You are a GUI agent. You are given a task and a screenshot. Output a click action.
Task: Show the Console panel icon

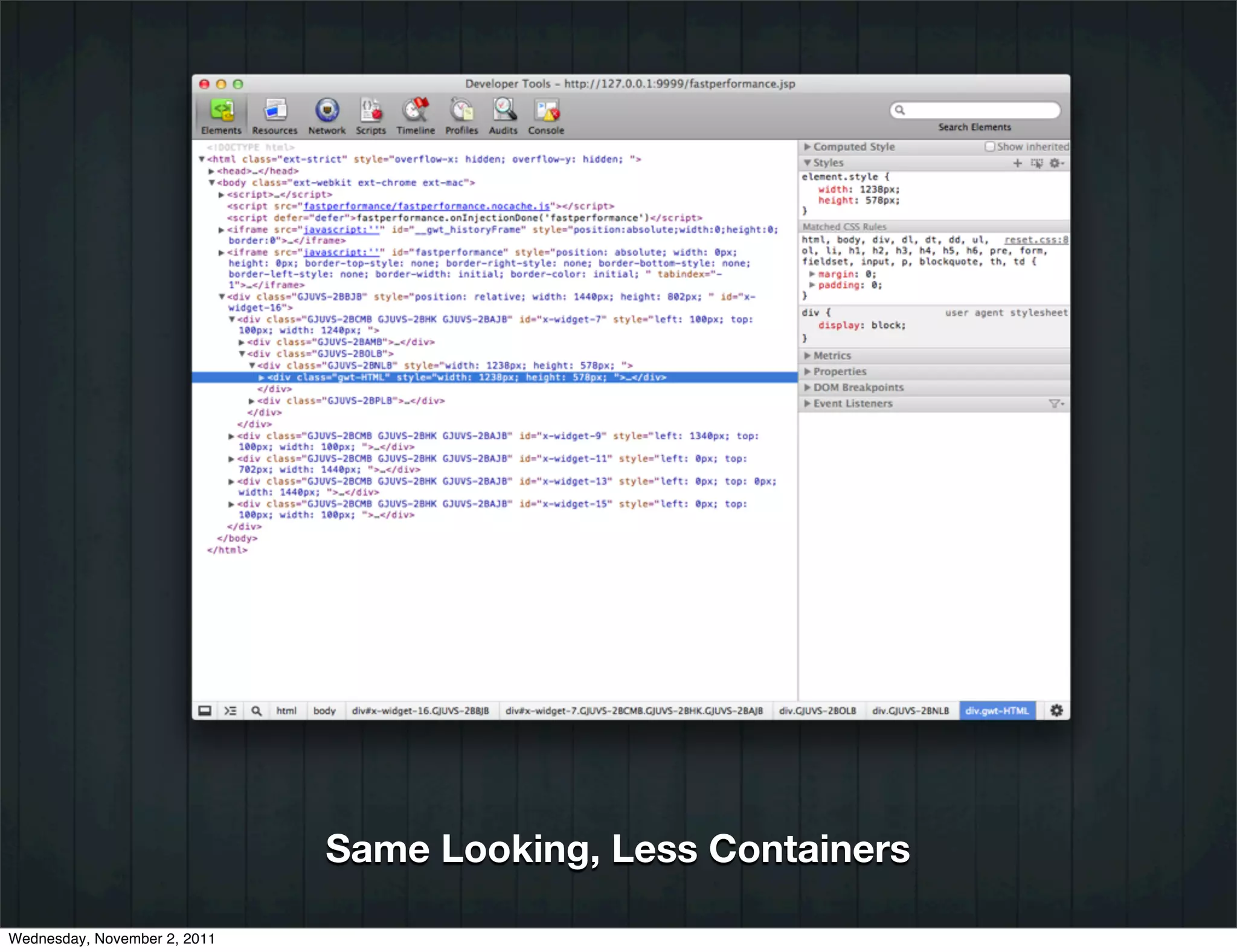(x=547, y=110)
